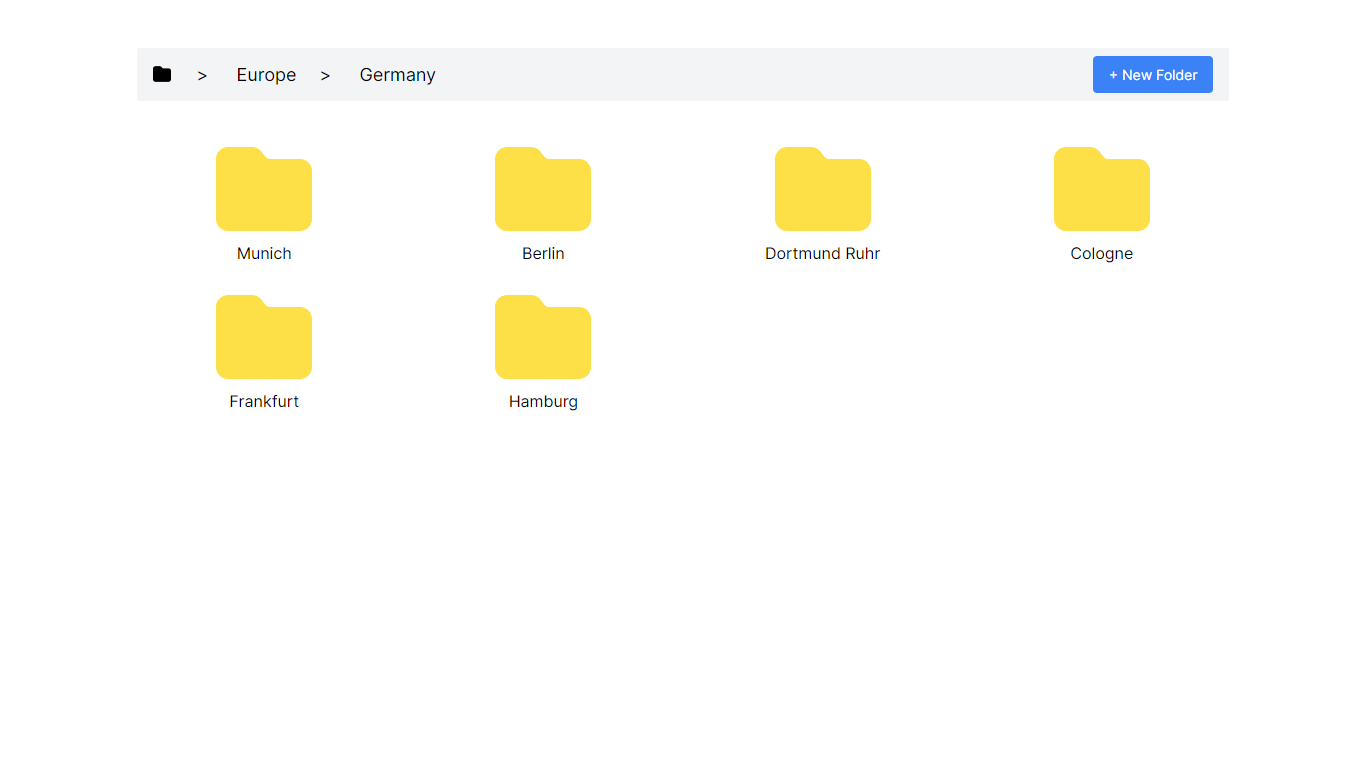
Task: Click the black root folder icon in breadcrumb
Action: [x=162, y=75]
